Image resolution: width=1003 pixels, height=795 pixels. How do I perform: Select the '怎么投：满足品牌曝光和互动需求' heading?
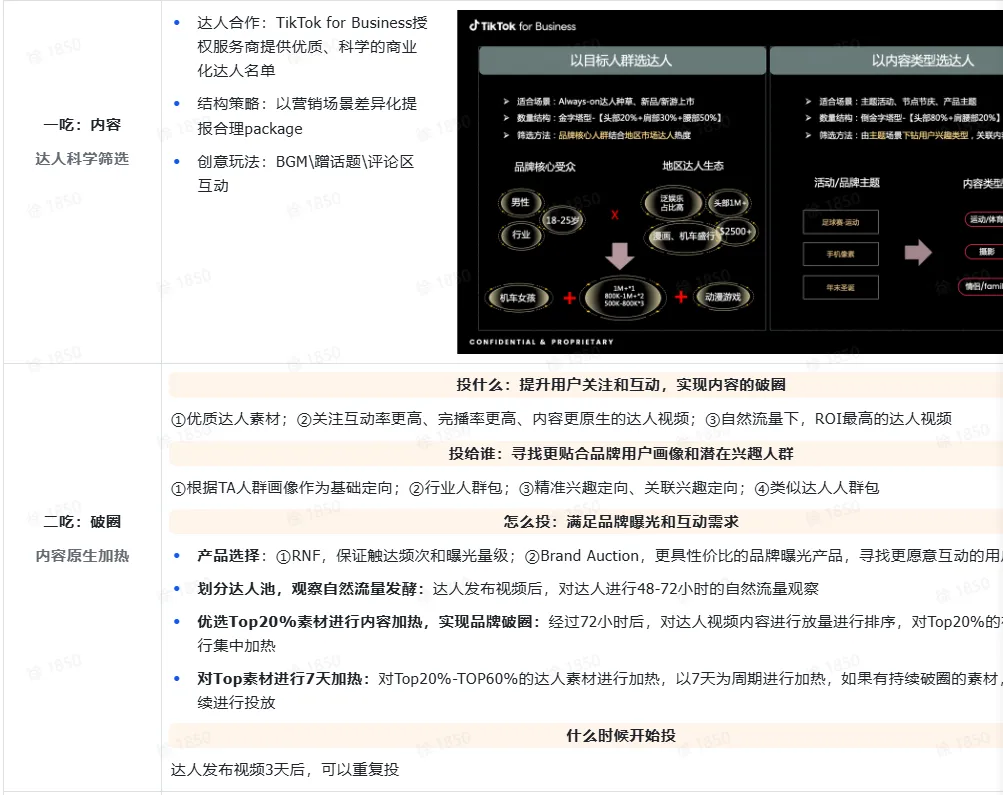click(x=620, y=522)
